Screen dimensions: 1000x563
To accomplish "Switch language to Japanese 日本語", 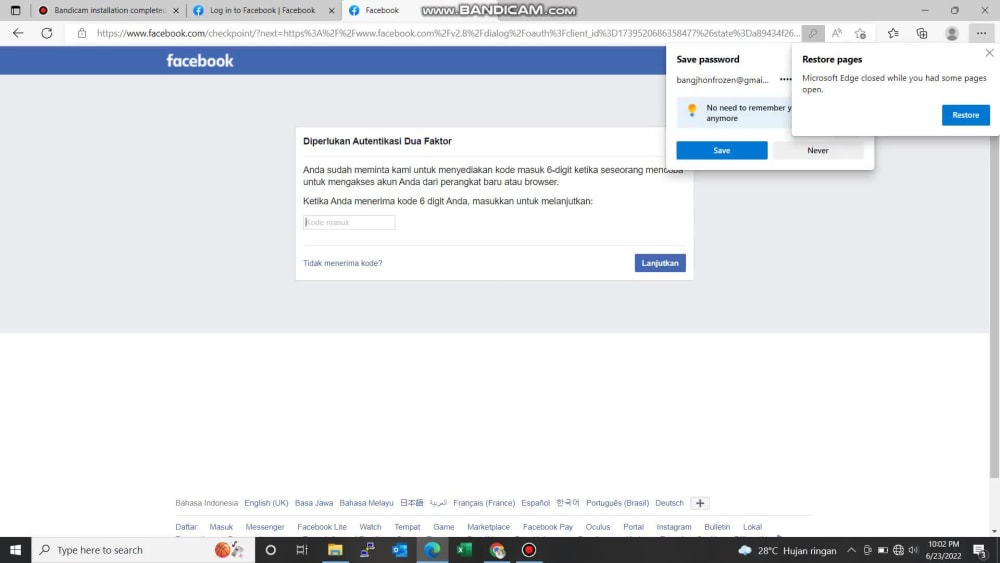I will (411, 503).
